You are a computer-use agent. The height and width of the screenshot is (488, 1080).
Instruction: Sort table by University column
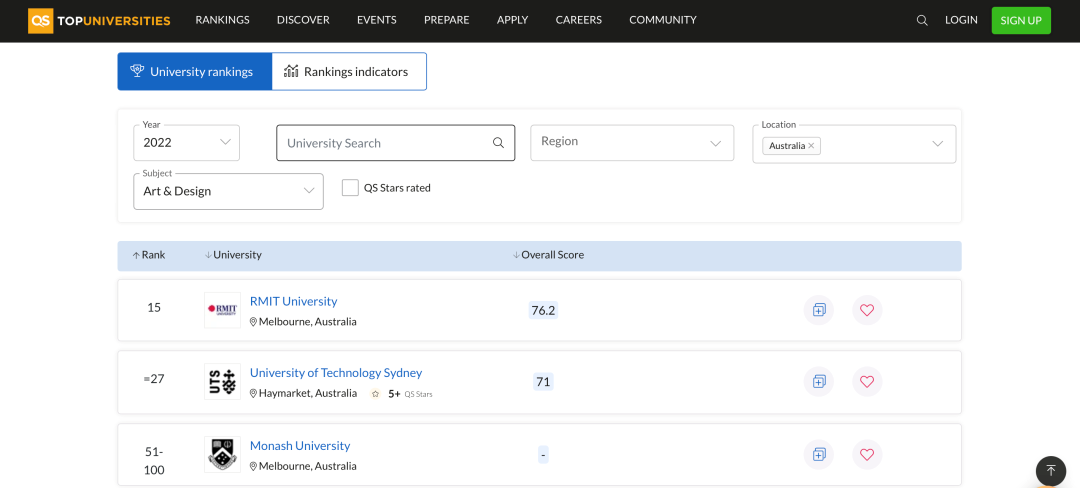click(x=233, y=255)
